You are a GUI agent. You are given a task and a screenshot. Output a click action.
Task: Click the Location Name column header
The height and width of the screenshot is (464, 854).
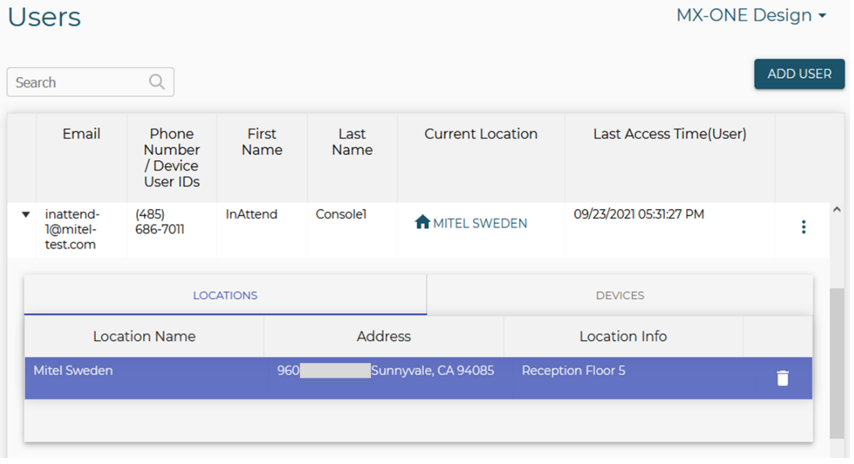pyautogui.click(x=144, y=337)
